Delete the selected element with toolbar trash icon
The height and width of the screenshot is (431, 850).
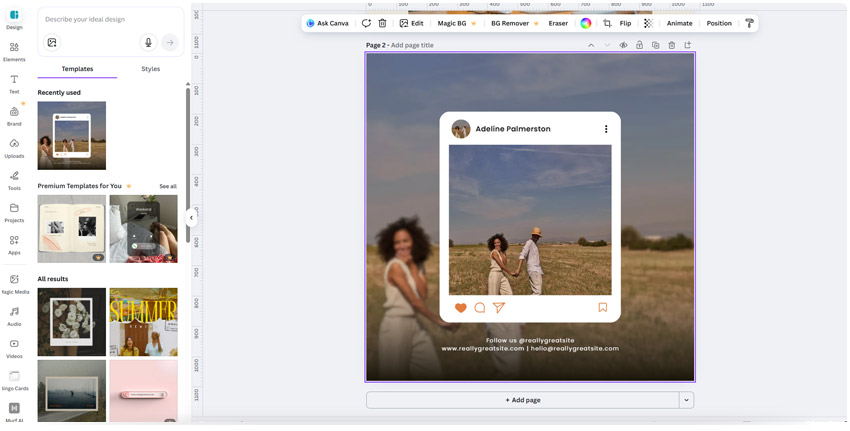[x=382, y=23]
